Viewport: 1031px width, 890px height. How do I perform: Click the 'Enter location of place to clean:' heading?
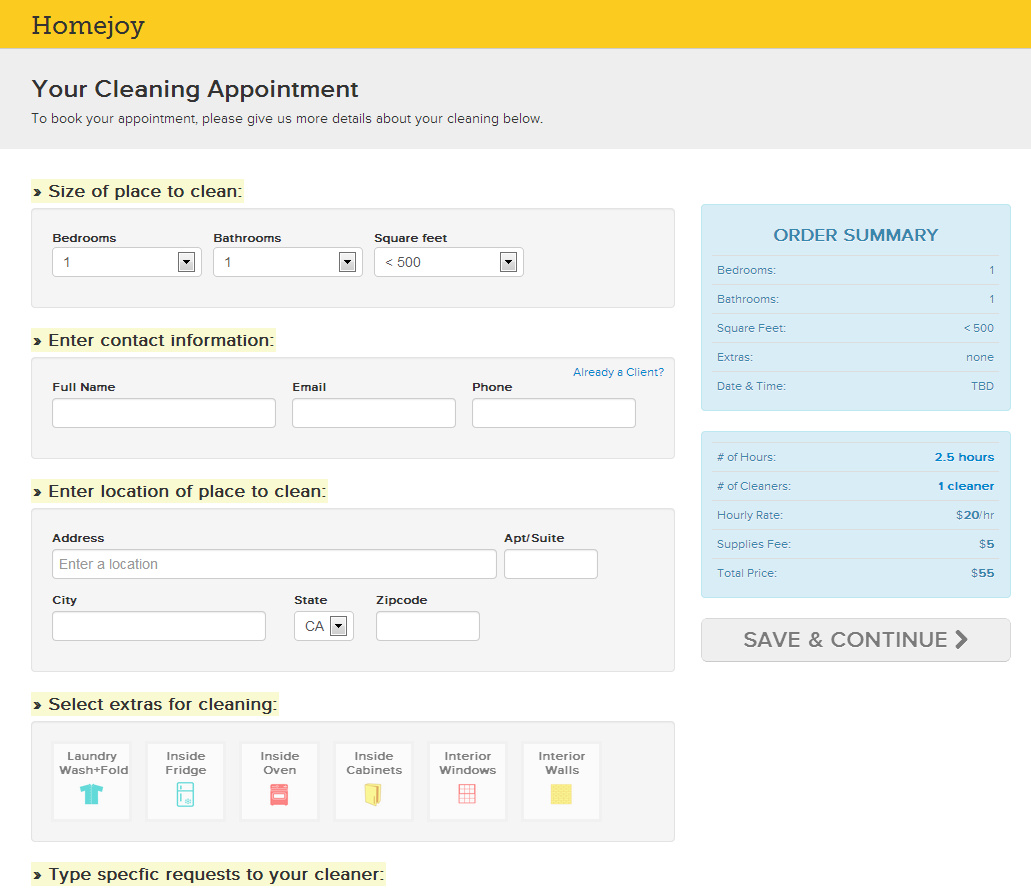(x=187, y=492)
